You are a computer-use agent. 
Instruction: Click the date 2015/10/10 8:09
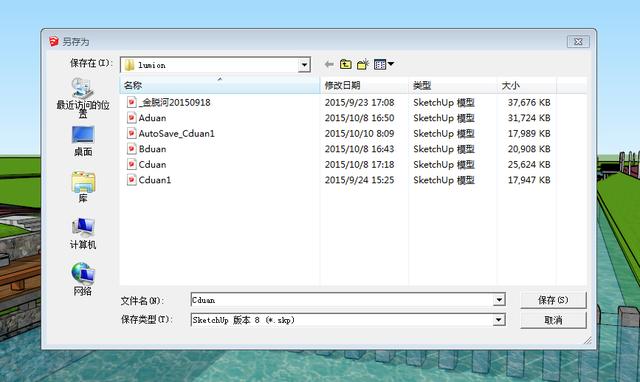359,133
